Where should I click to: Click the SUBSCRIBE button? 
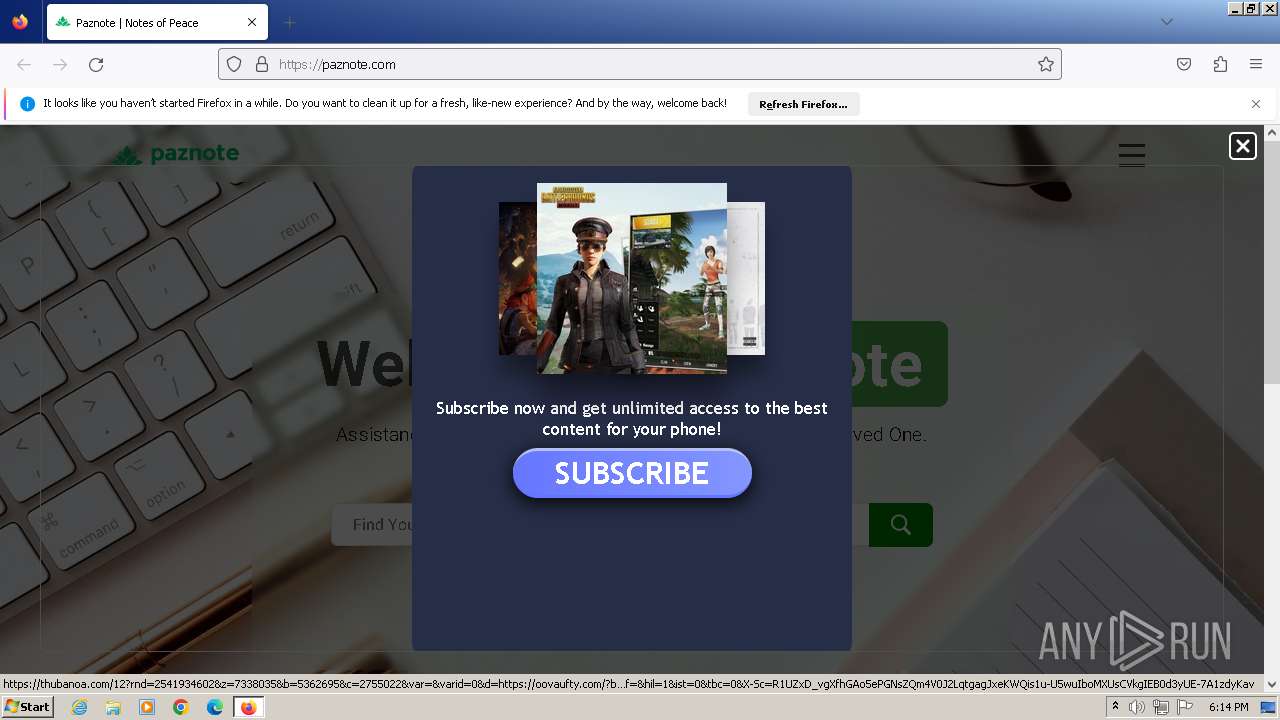pos(632,473)
